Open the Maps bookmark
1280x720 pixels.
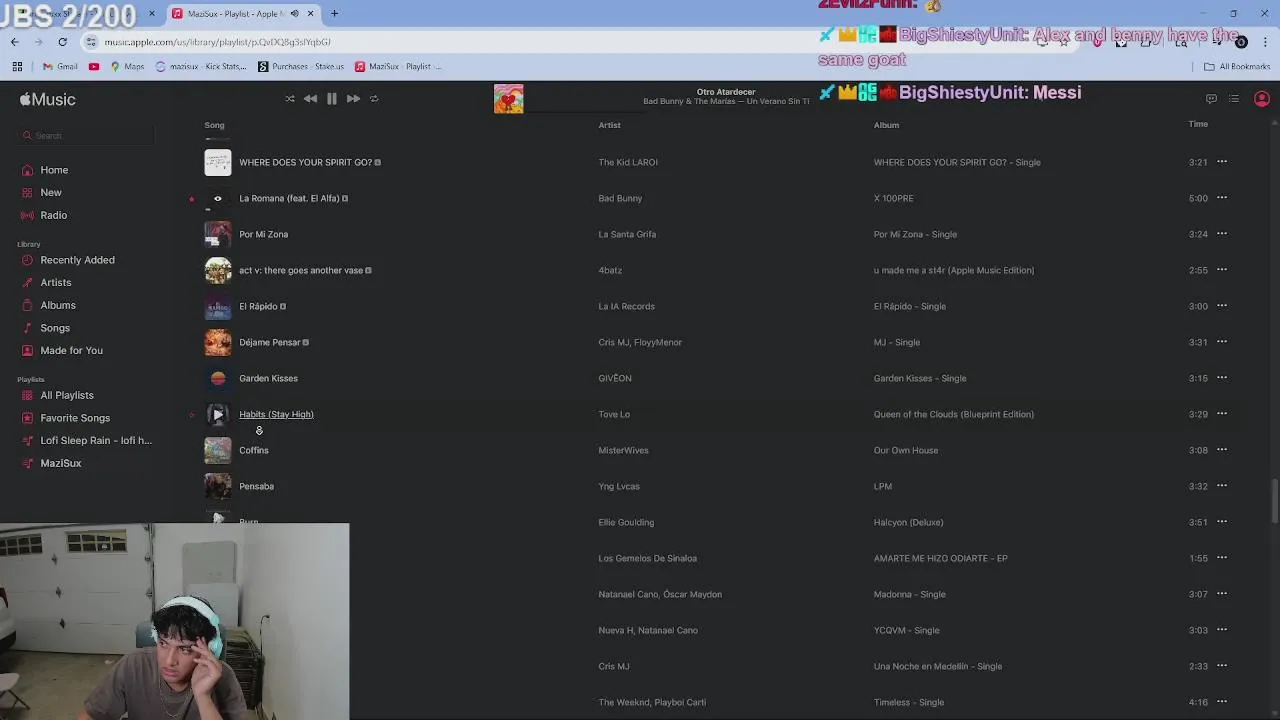(x=127, y=67)
